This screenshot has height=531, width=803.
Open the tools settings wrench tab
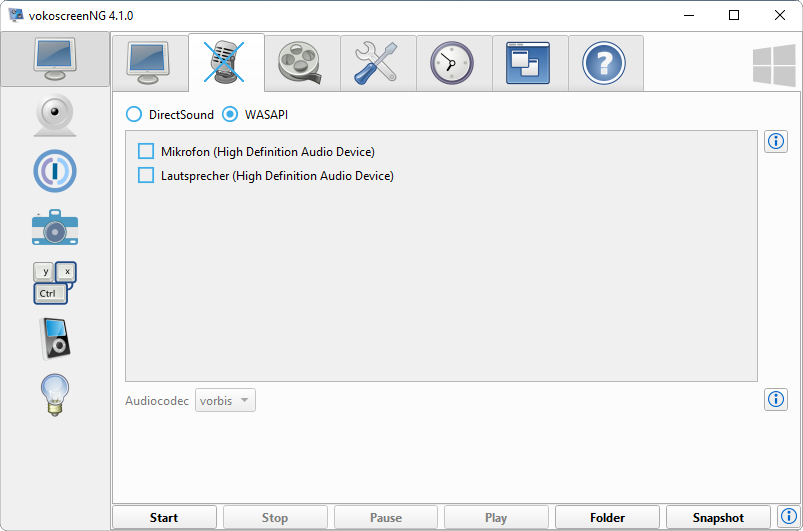pyautogui.click(x=378, y=64)
